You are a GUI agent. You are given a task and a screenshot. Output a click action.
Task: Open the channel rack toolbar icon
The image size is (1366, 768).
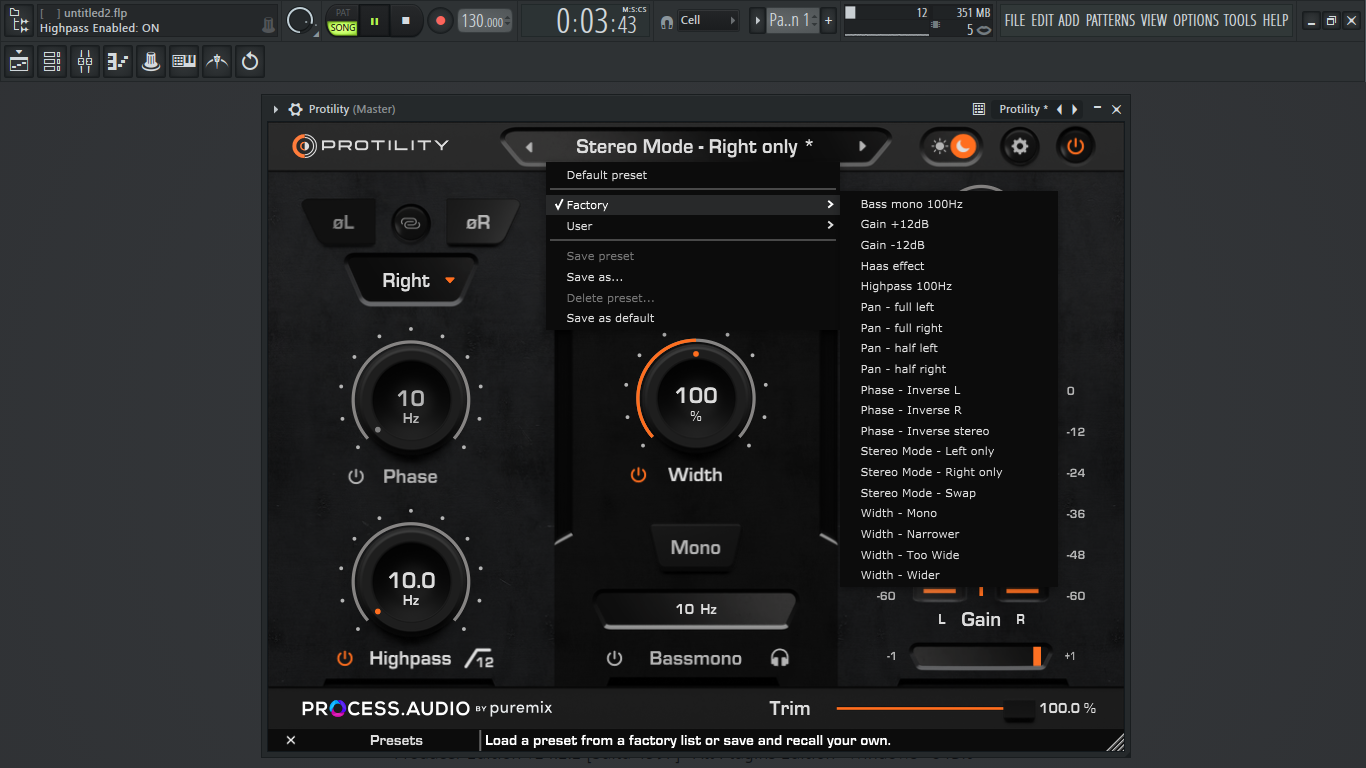pos(52,62)
